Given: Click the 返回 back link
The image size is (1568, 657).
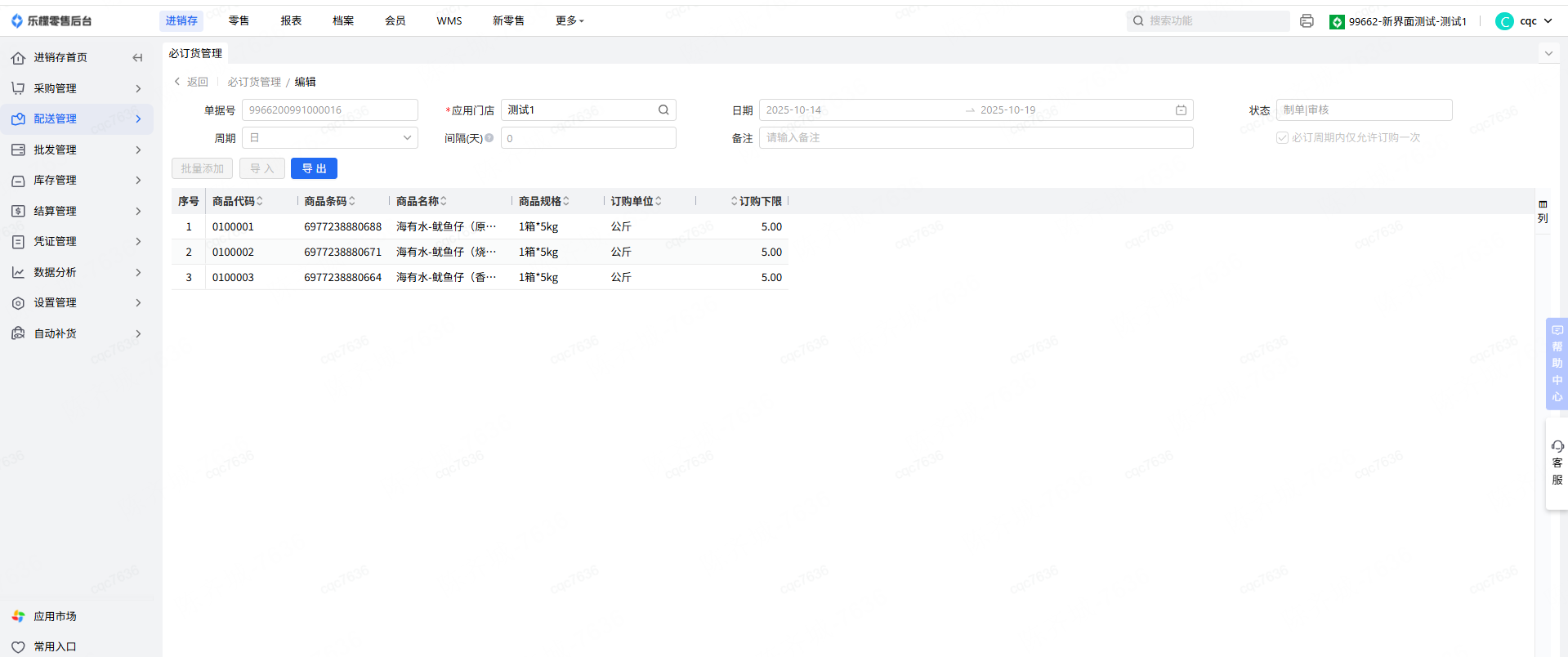Looking at the screenshot, I should click(191, 82).
